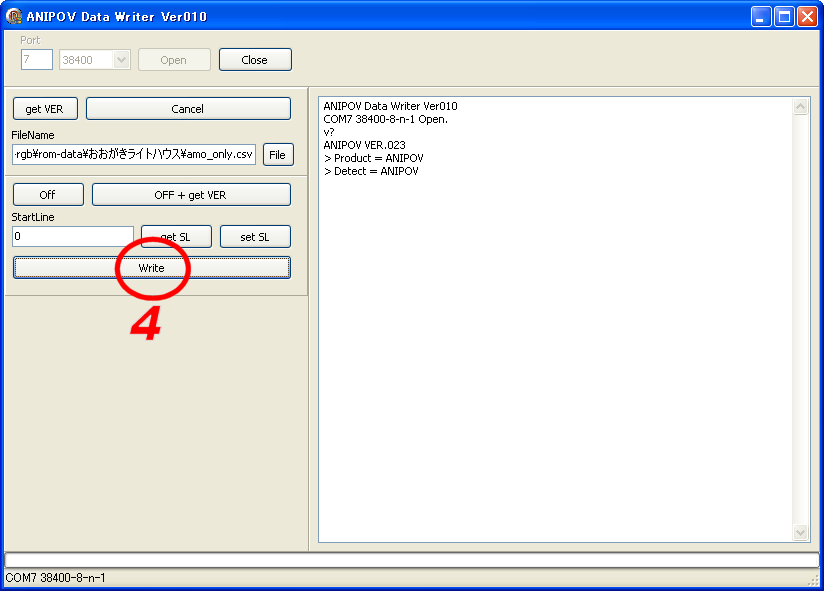Close the ANIPOV Data Writer window
Image resolution: width=824 pixels, height=591 pixels.
[x=807, y=17]
